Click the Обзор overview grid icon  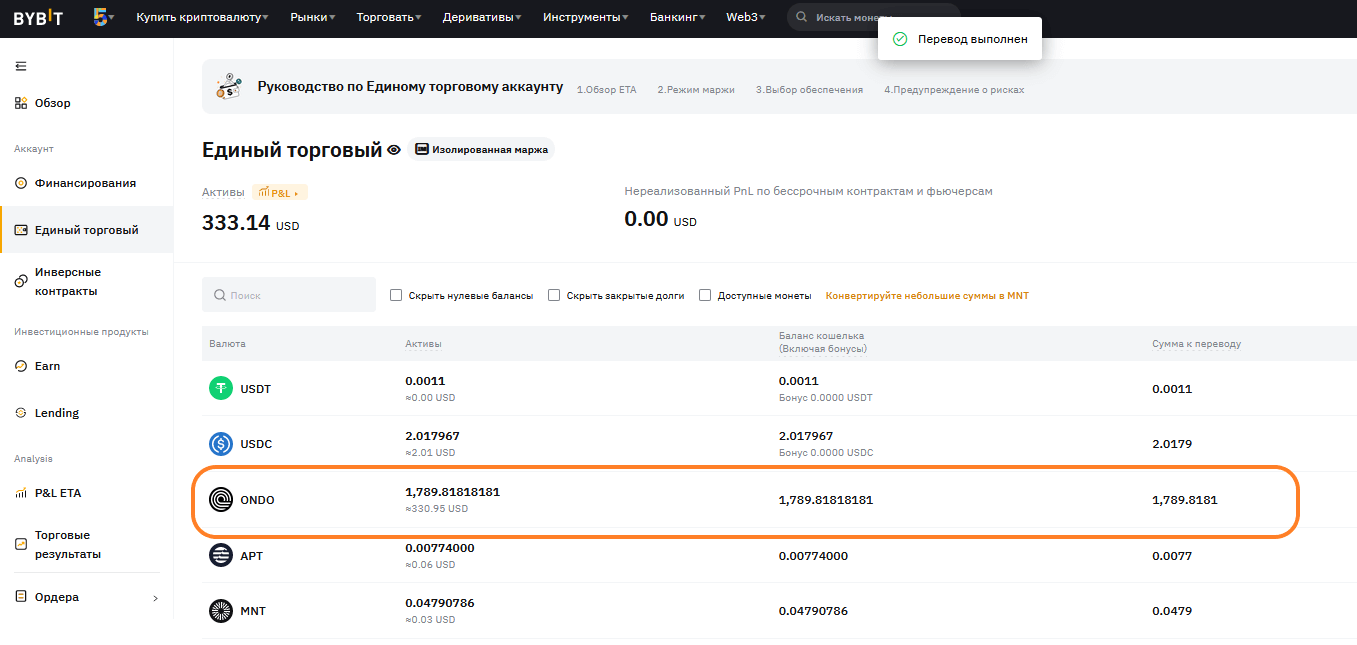21,103
